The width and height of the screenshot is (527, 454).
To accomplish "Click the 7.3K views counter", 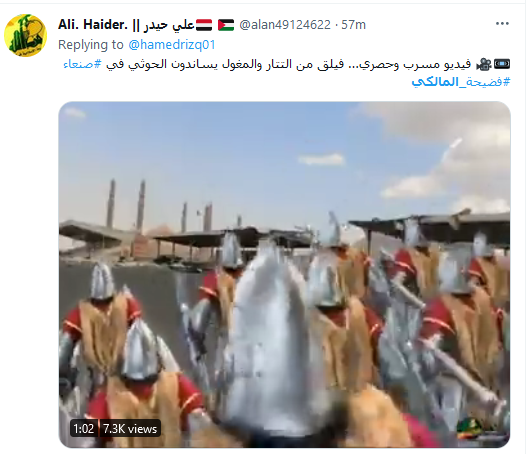I will tap(130, 429).
